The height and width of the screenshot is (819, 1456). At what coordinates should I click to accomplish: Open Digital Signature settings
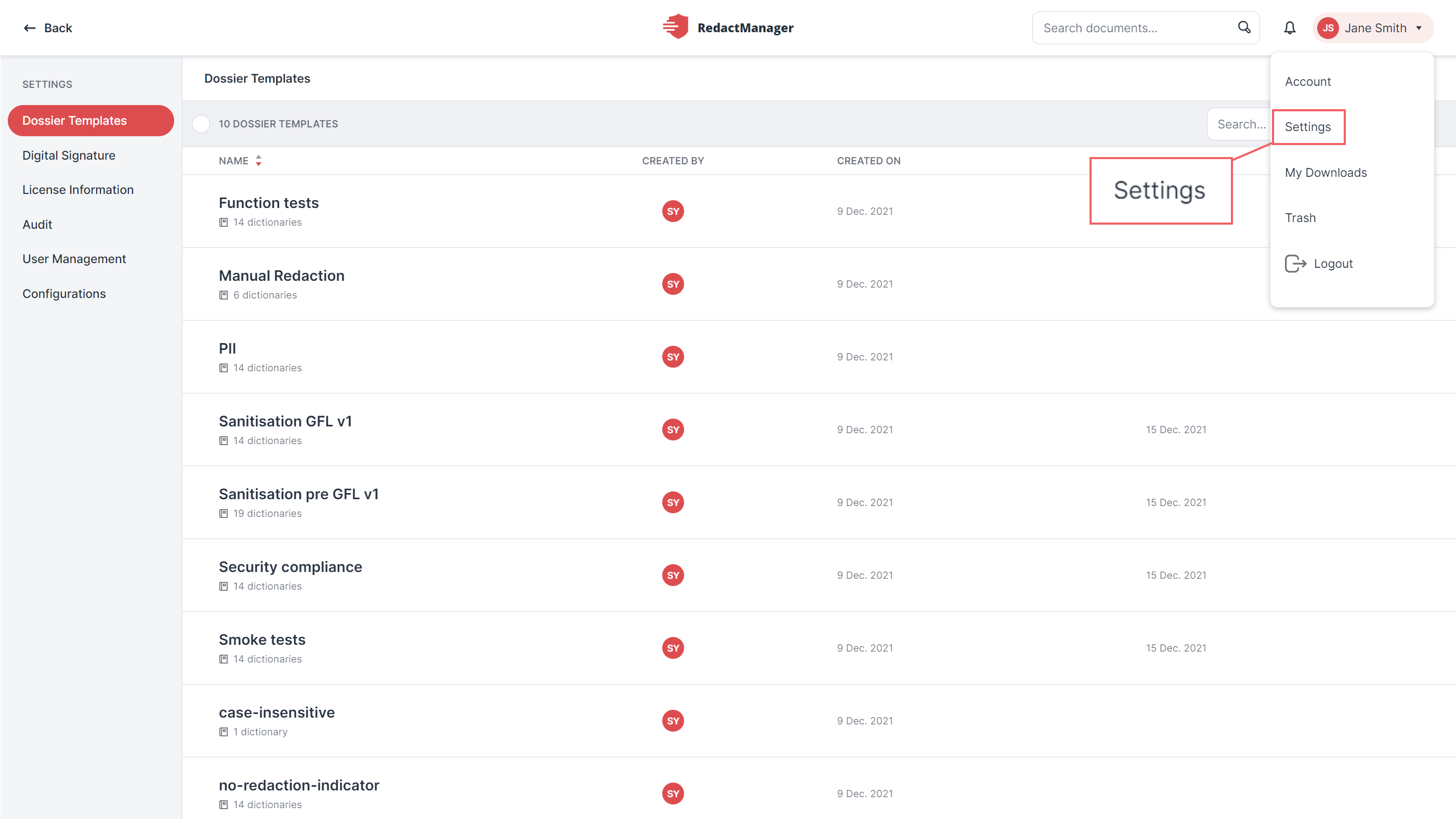pos(69,155)
